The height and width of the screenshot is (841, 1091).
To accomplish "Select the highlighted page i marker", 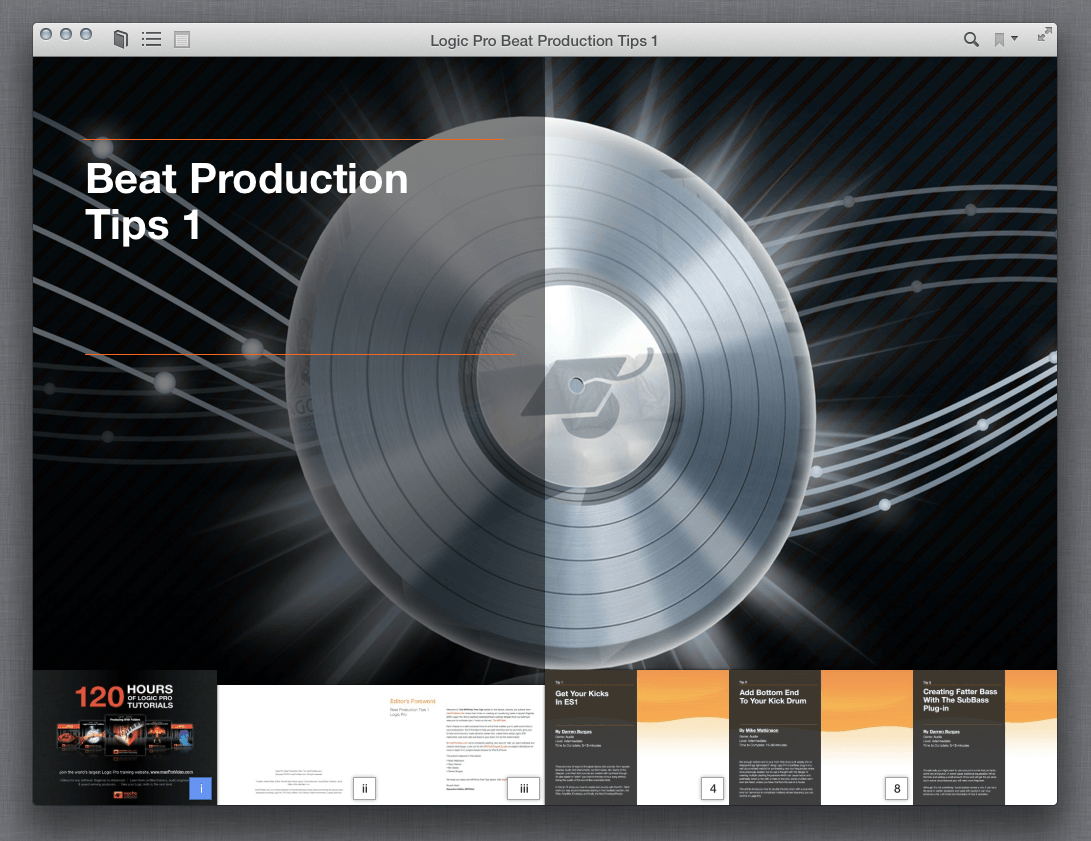I will pyautogui.click(x=201, y=788).
